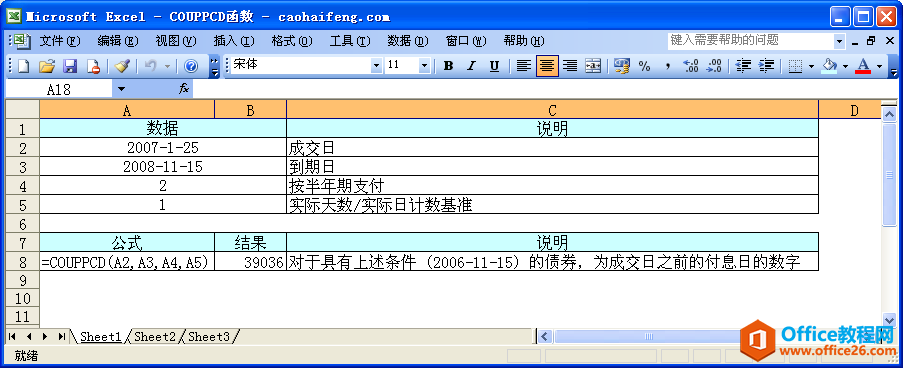This screenshot has height=368, width=903.
Task: Select column C header
Action: pos(552,110)
